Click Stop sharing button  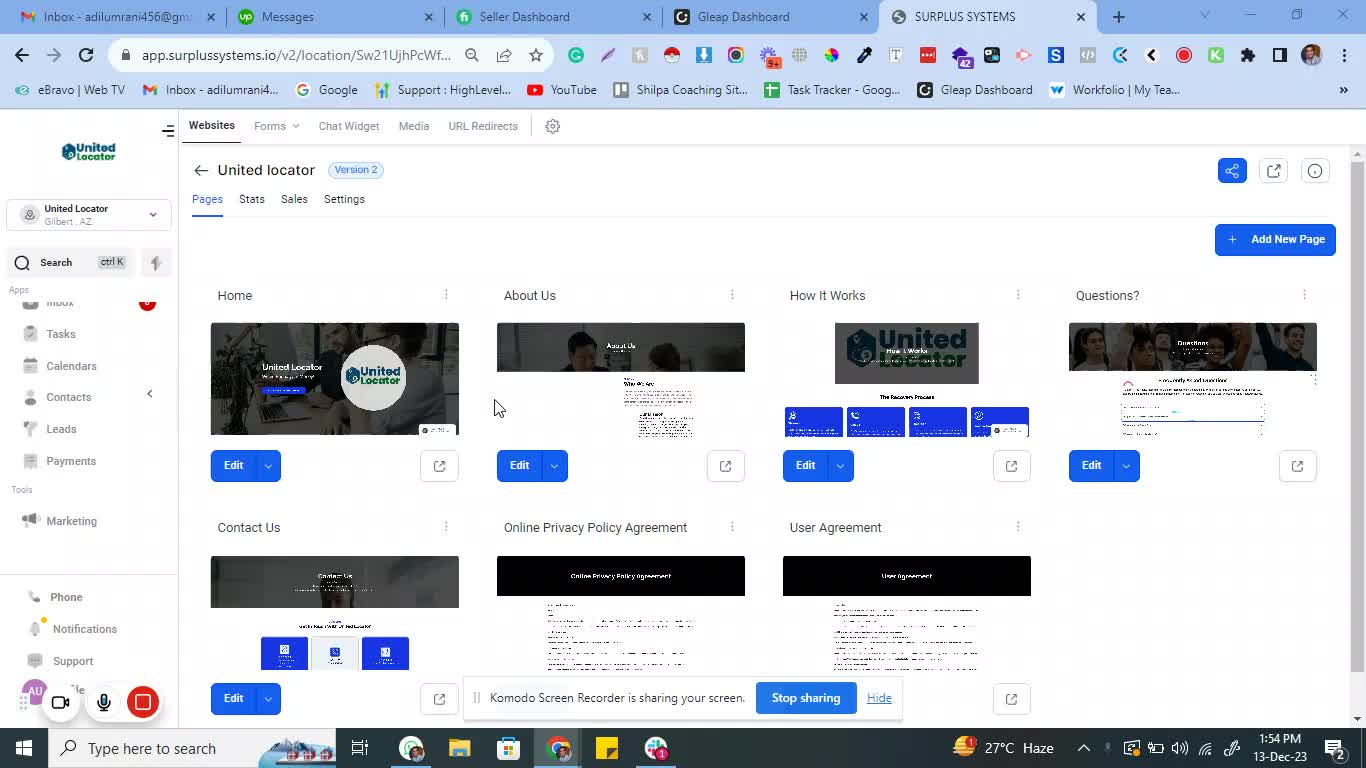click(805, 698)
